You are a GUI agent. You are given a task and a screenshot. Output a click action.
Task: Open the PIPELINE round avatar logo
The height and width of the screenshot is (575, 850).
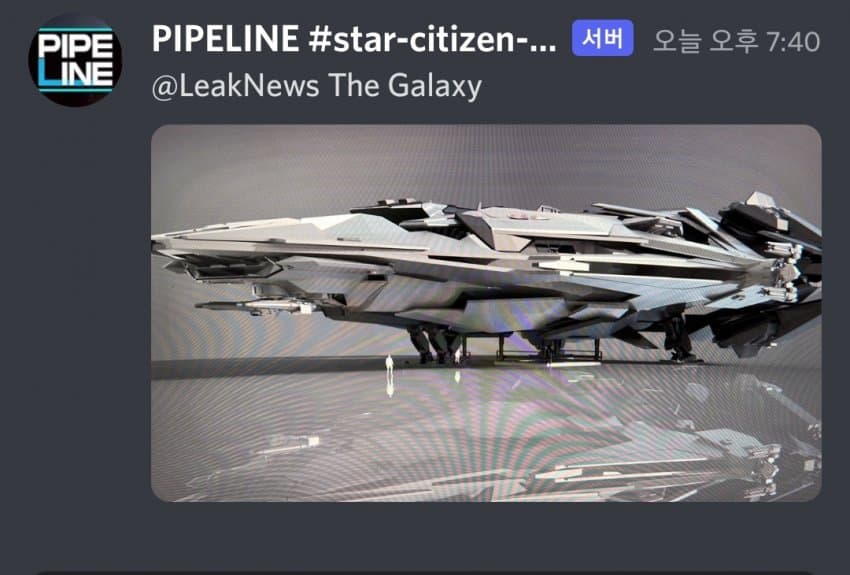point(75,60)
